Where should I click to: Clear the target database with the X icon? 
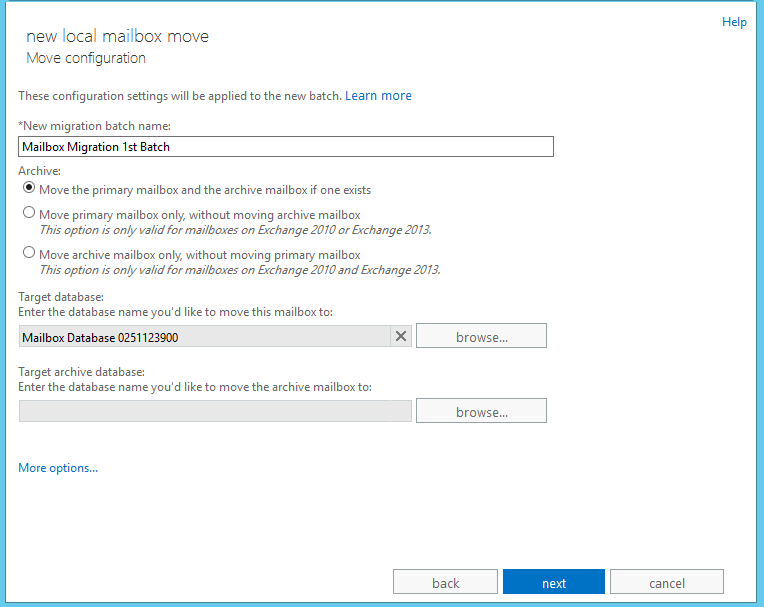coord(401,337)
